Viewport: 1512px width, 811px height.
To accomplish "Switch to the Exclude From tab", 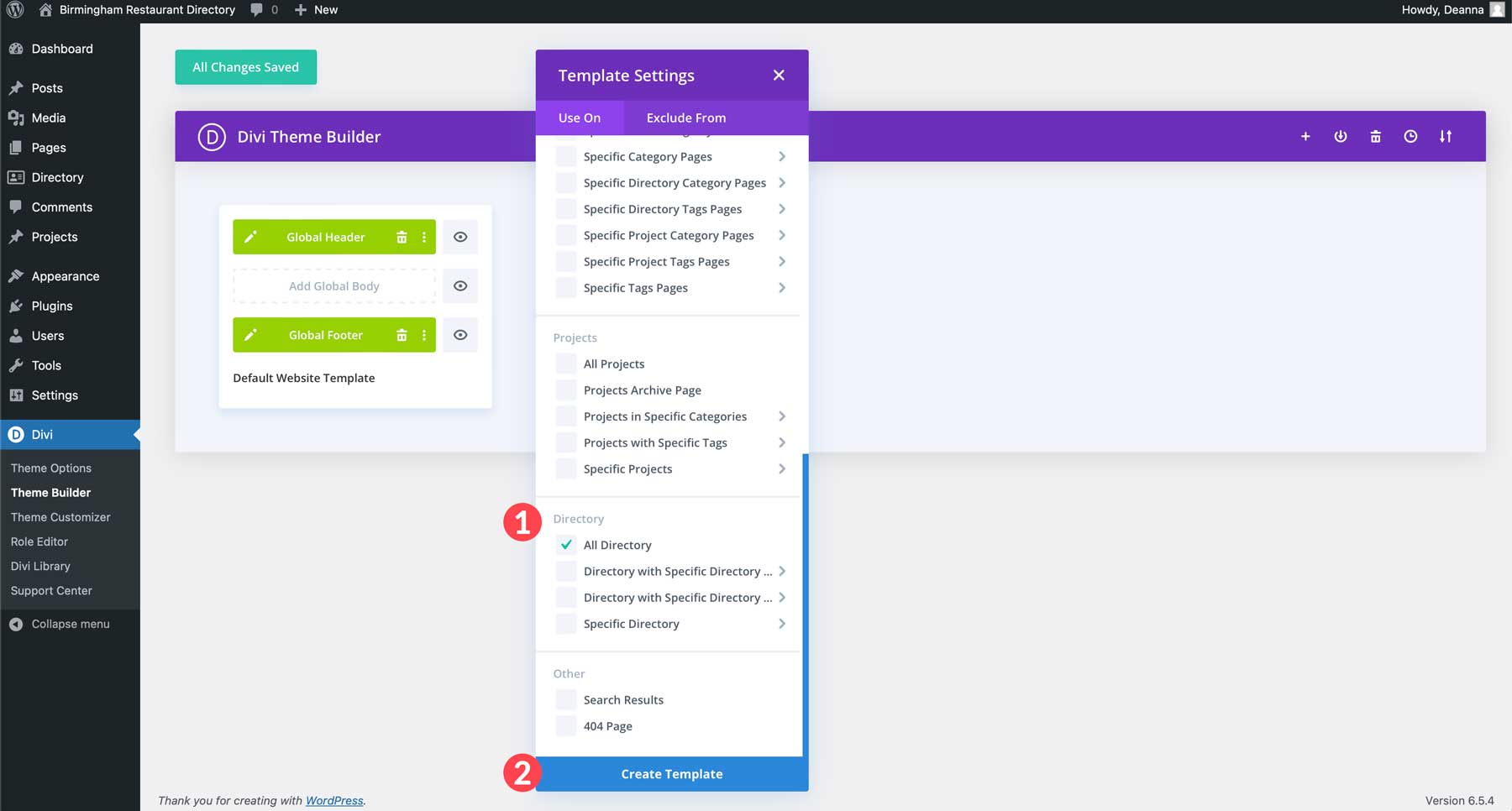I will 685,118.
